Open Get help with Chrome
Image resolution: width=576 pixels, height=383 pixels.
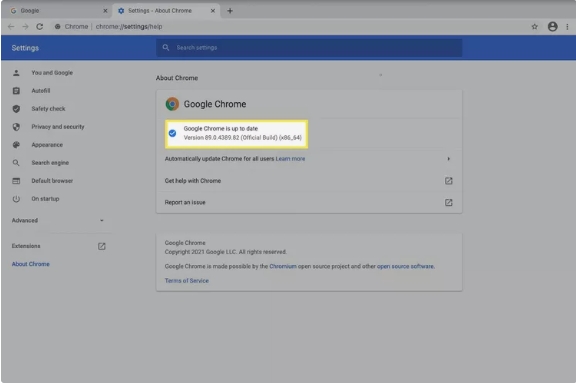tap(309, 181)
